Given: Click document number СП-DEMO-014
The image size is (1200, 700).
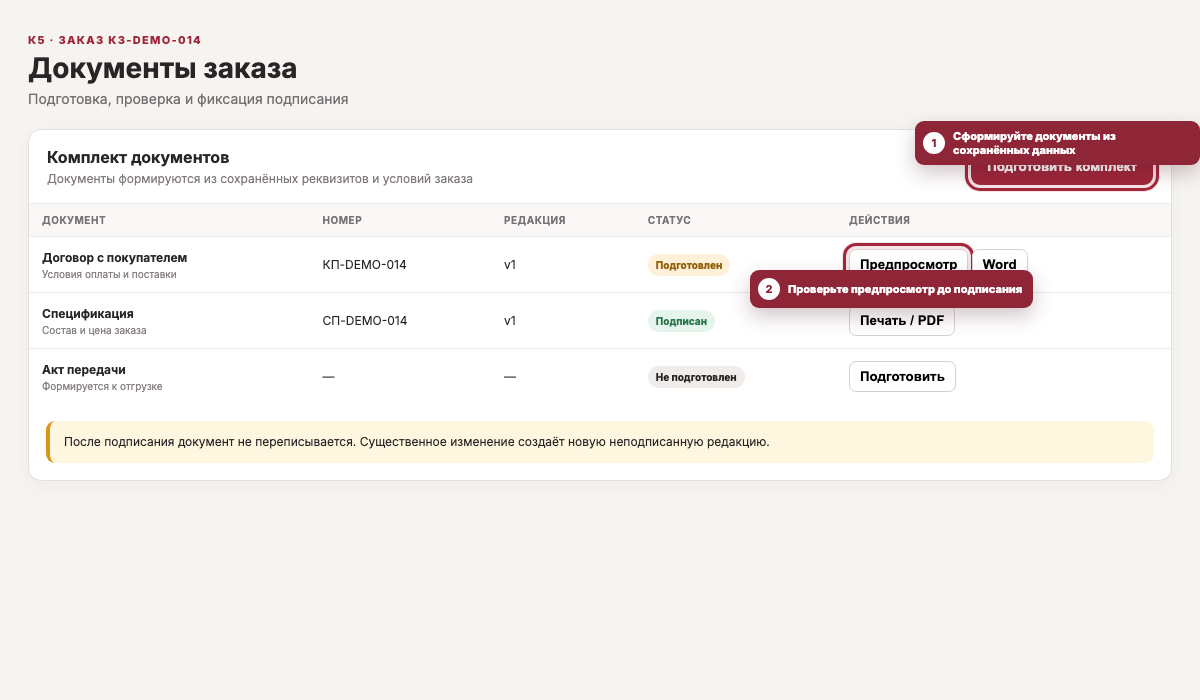Looking at the screenshot, I should pyautogui.click(x=365, y=321).
